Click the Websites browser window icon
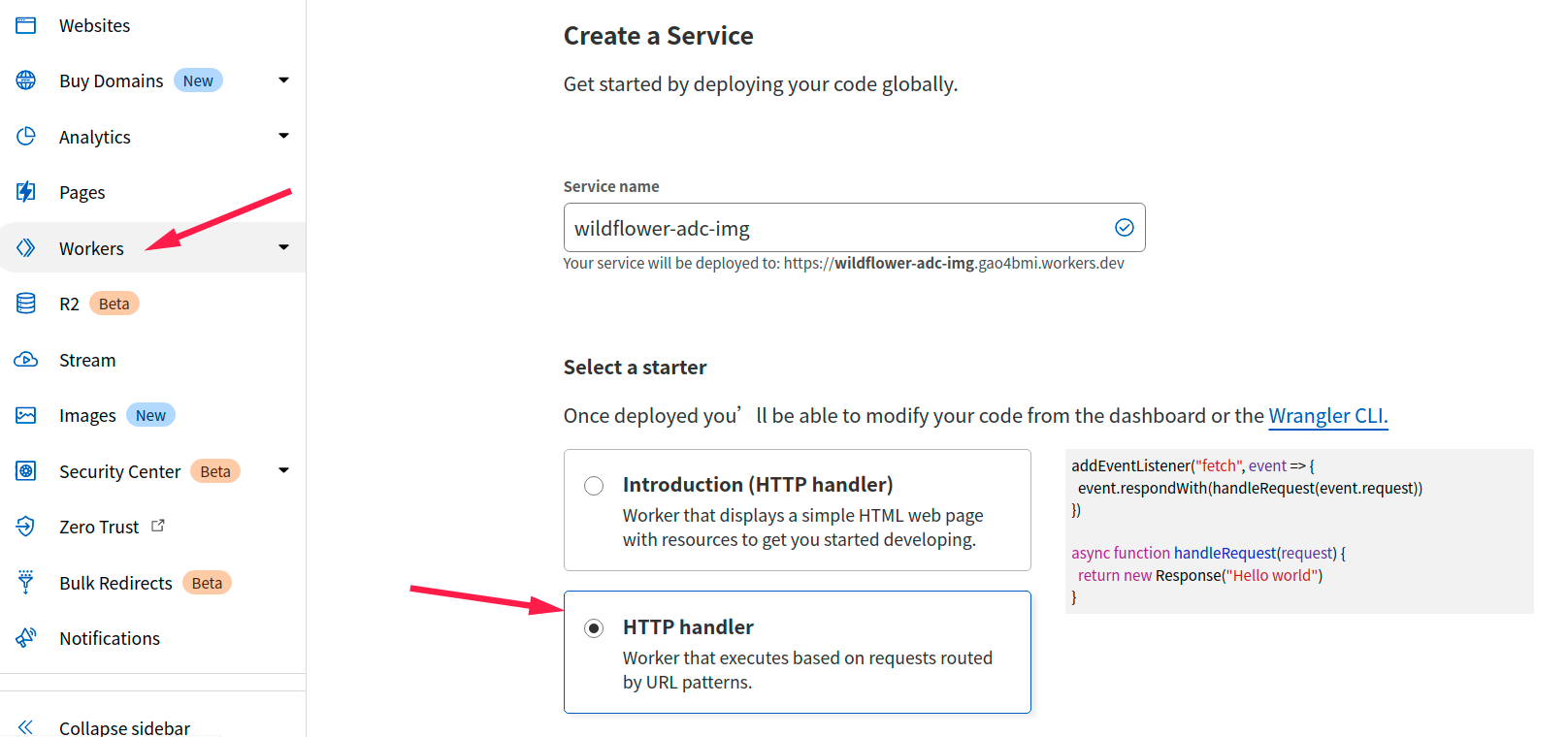 [x=26, y=25]
